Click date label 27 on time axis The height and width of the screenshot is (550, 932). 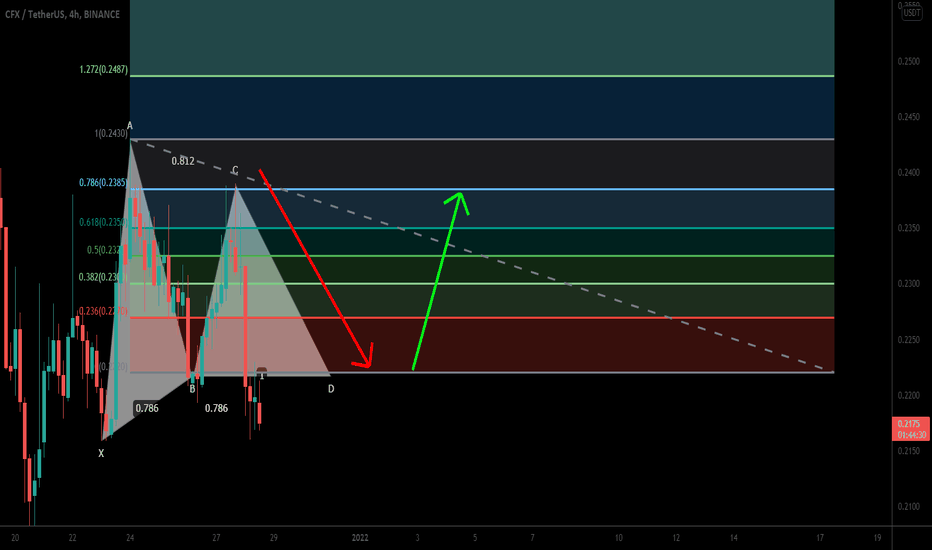click(216, 538)
